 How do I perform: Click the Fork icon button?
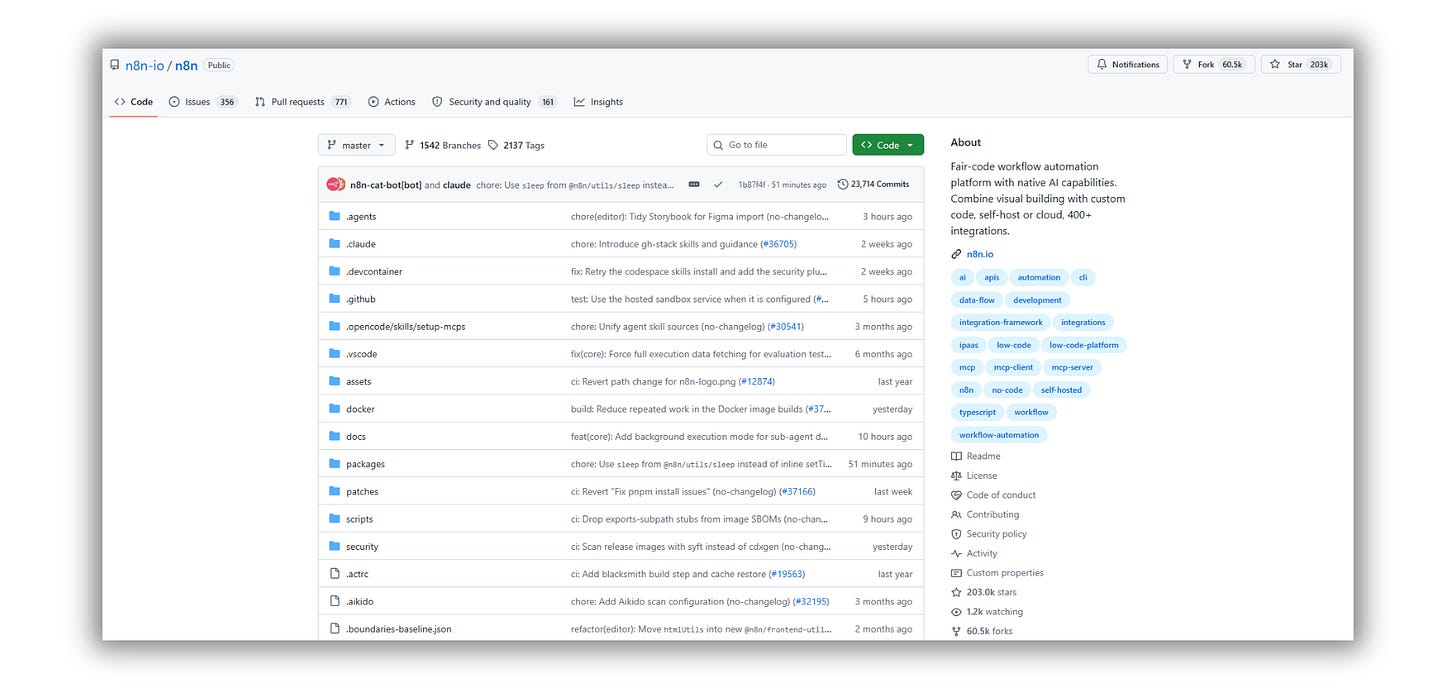1187,64
